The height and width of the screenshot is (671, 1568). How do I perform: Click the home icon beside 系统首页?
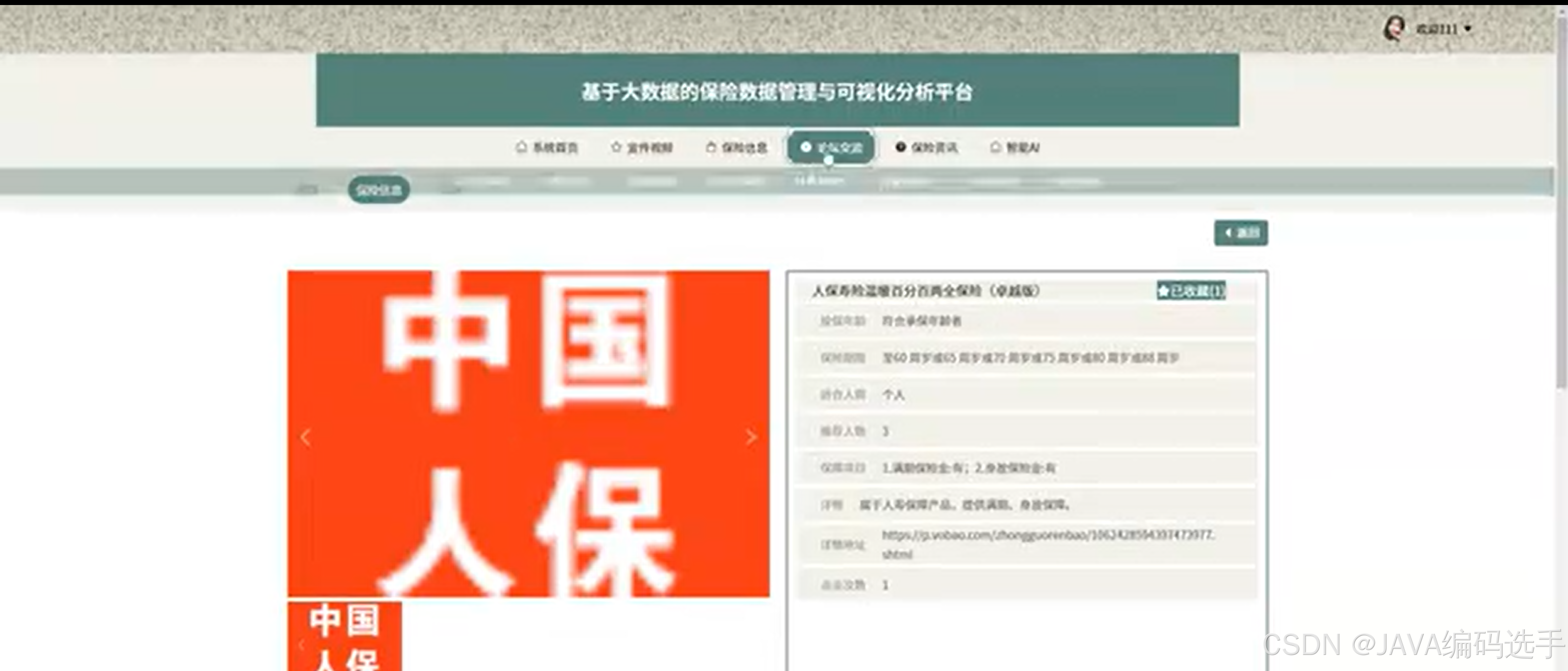521,147
